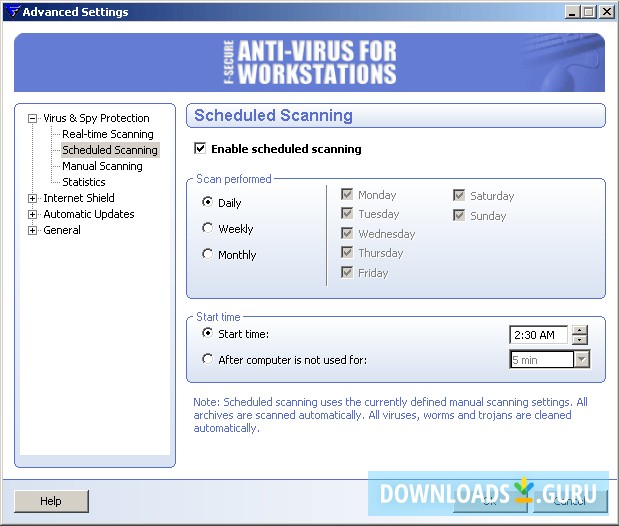Maximize the Advanced Settings window
Screen dimensions: 619x526
(x=589, y=12)
